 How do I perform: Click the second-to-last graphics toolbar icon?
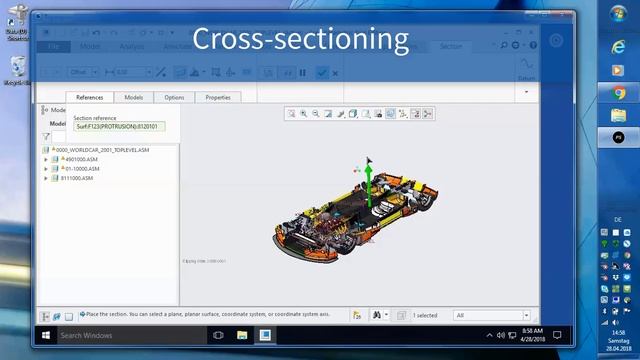click(416, 114)
